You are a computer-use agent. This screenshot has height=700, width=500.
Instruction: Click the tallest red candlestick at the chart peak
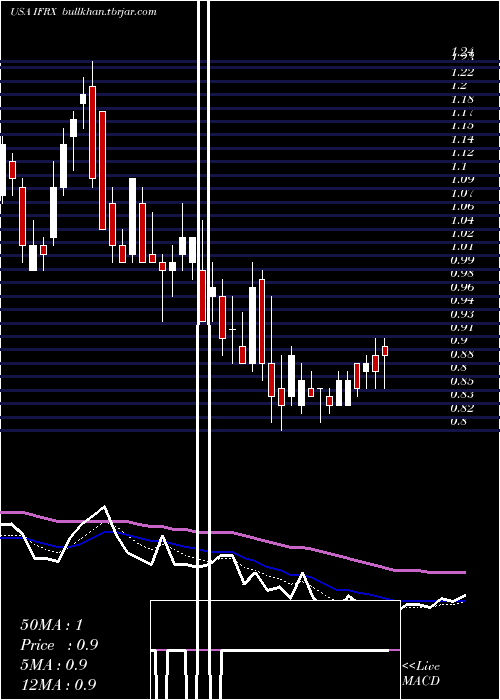pos(92,133)
